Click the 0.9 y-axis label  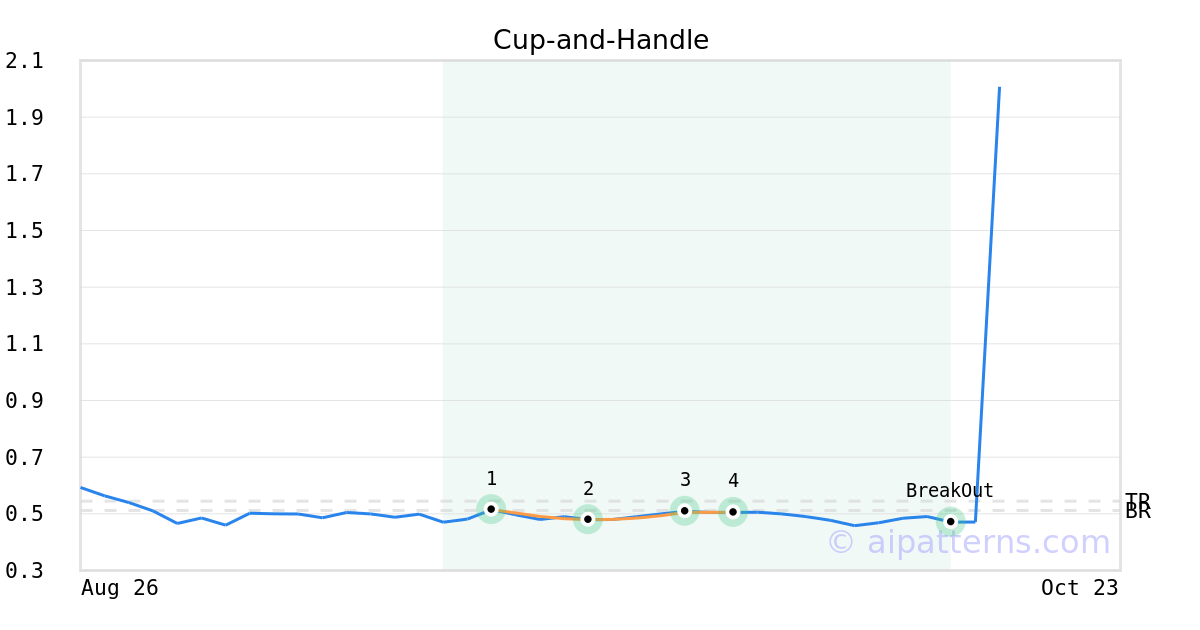(24, 401)
